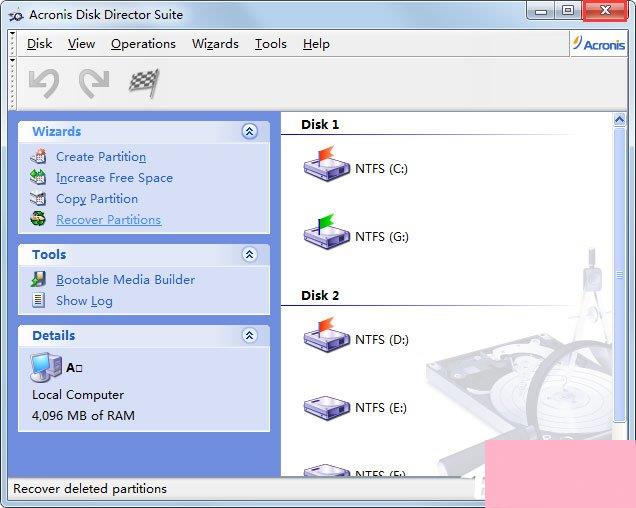Click the NTFS (C:) label
This screenshot has height=508, width=636.
(x=381, y=168)
